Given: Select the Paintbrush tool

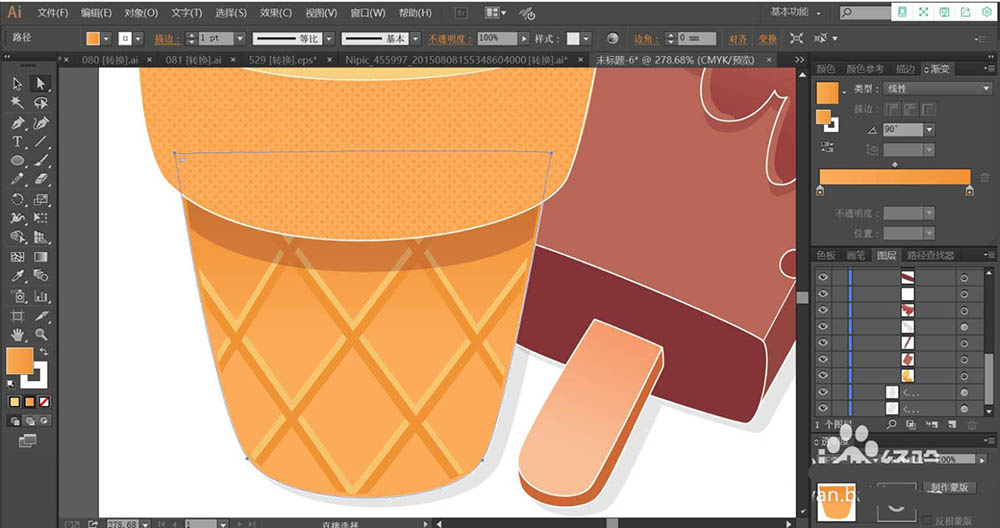Looking at the screenshot, I should [x=41, y=161].
